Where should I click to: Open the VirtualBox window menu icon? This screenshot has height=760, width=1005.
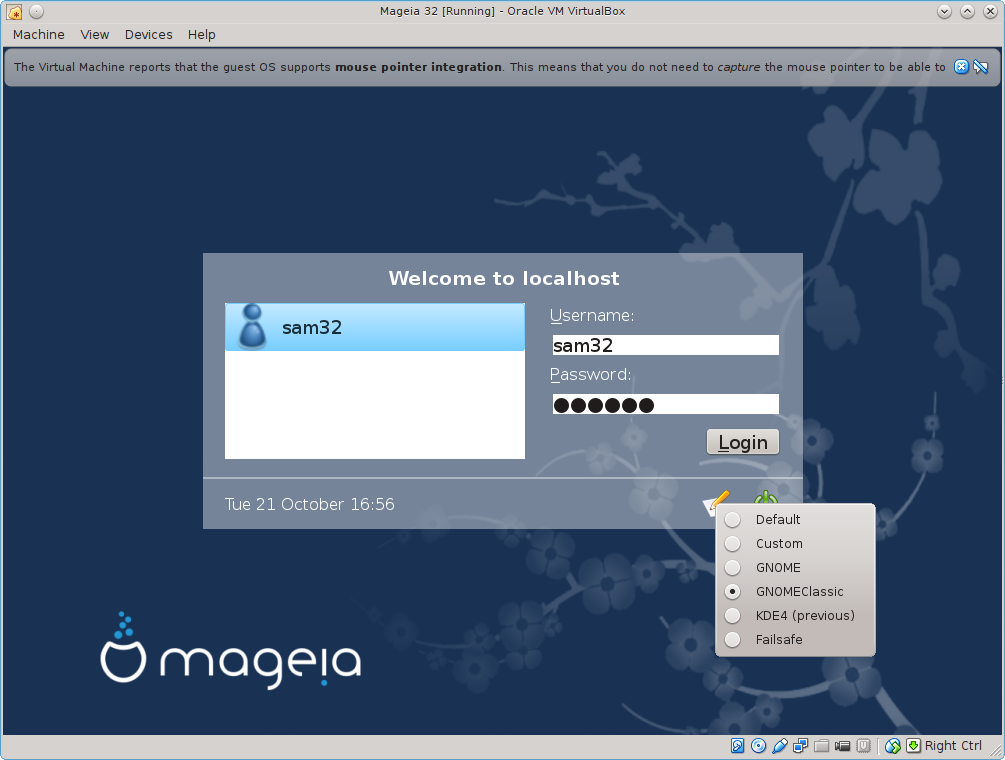click(x=14, y=12)
